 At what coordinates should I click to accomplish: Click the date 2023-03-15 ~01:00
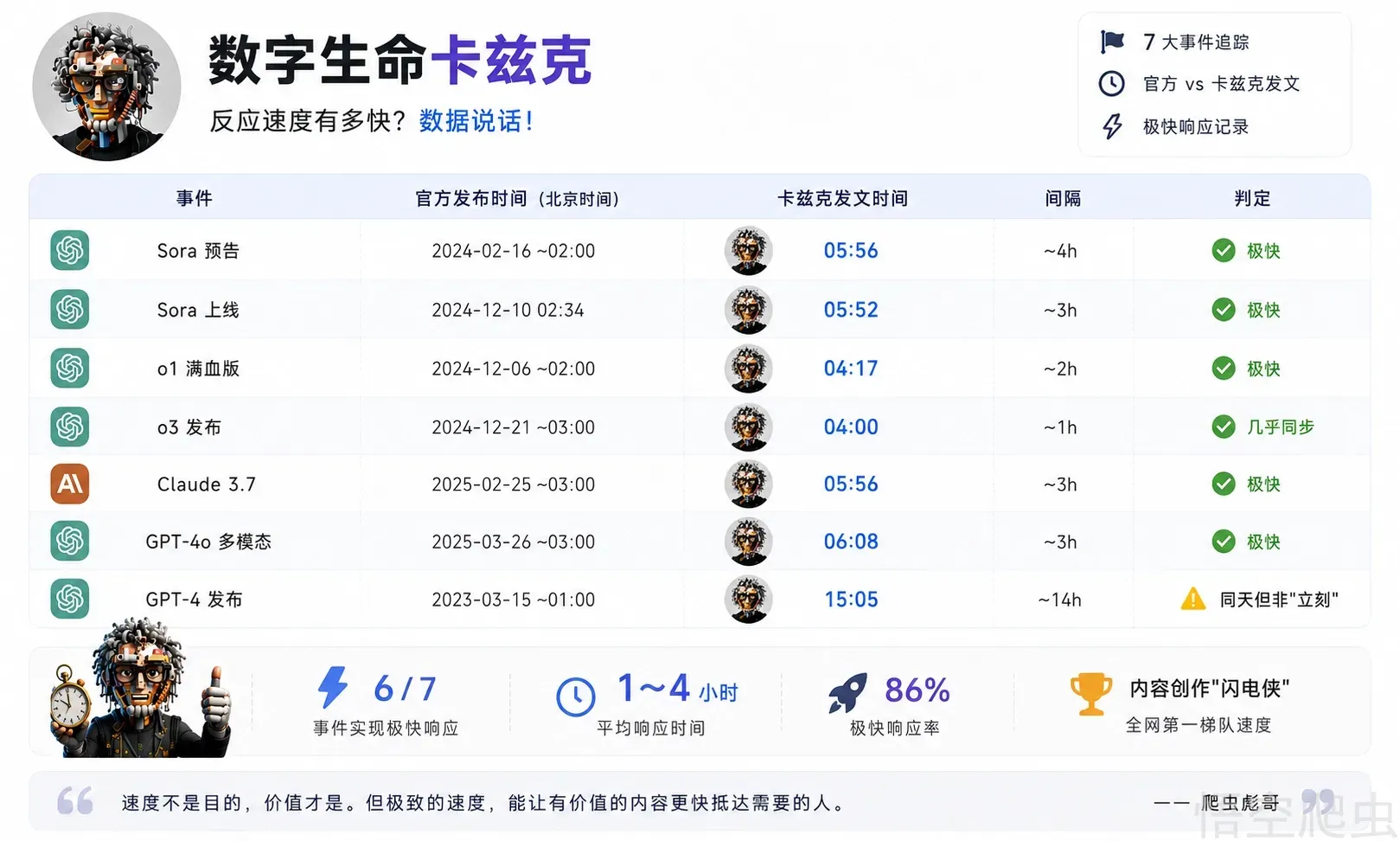click(514, 600)
